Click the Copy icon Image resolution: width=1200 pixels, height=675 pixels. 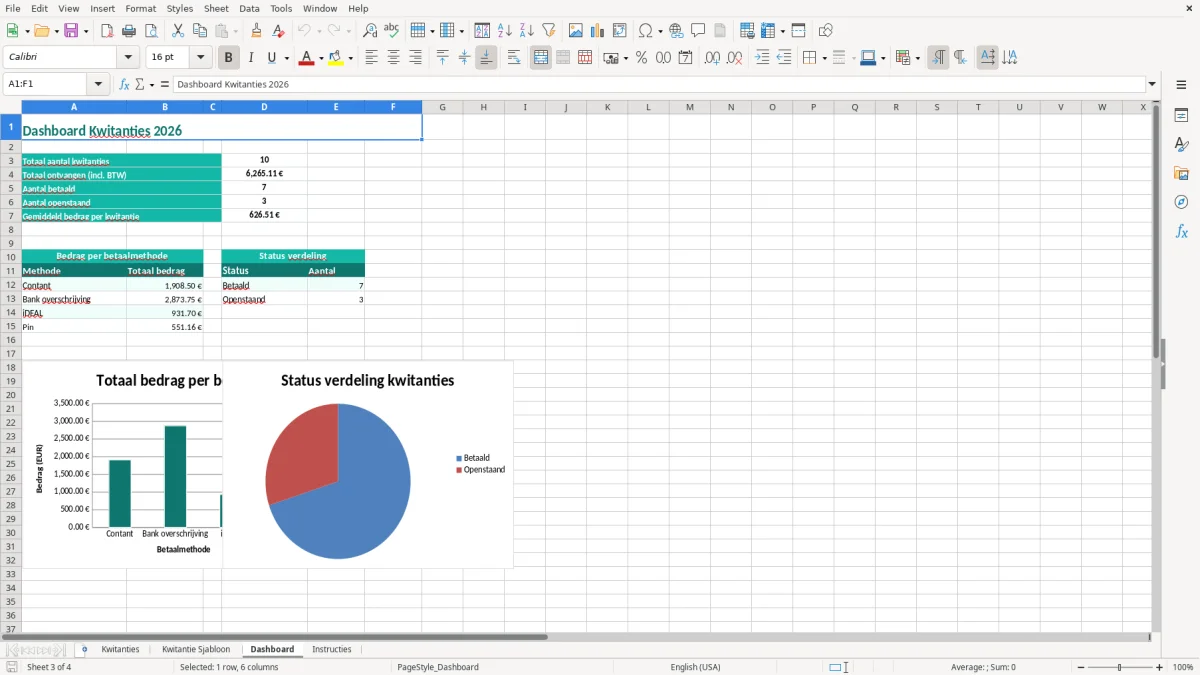point(199,31)
